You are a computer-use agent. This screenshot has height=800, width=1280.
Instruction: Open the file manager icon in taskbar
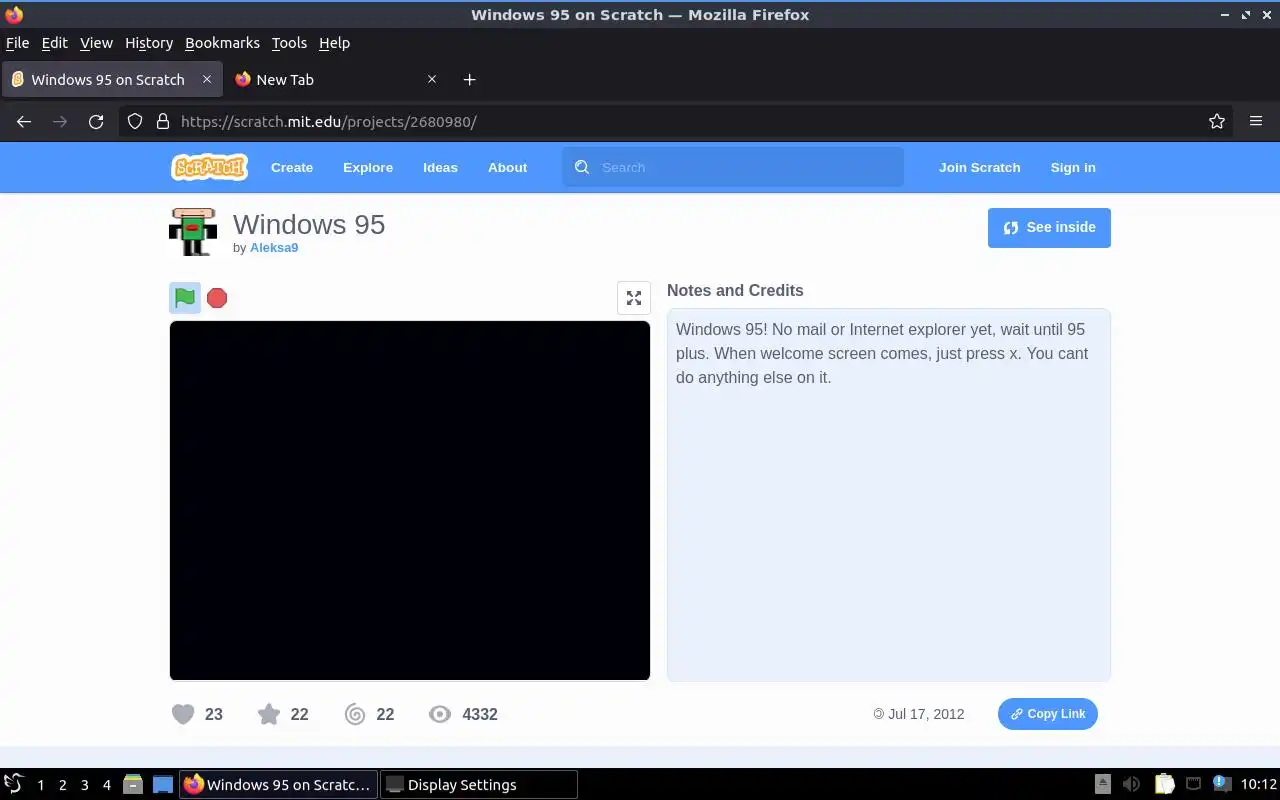click(x=133, y=785)
